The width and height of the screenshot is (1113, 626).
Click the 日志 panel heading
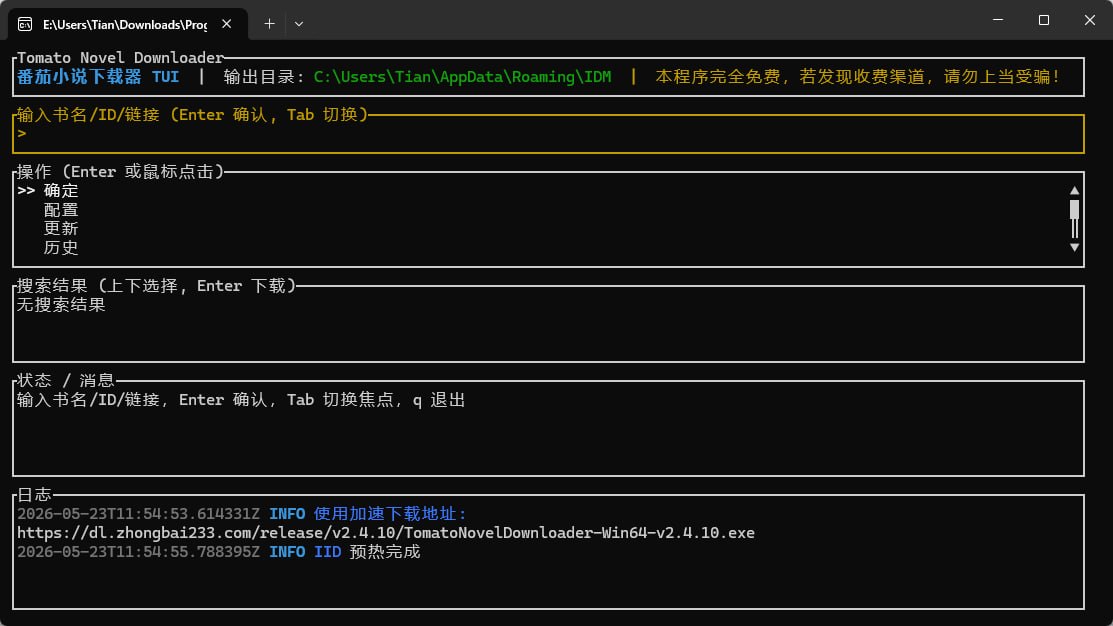tap(34, 495)
